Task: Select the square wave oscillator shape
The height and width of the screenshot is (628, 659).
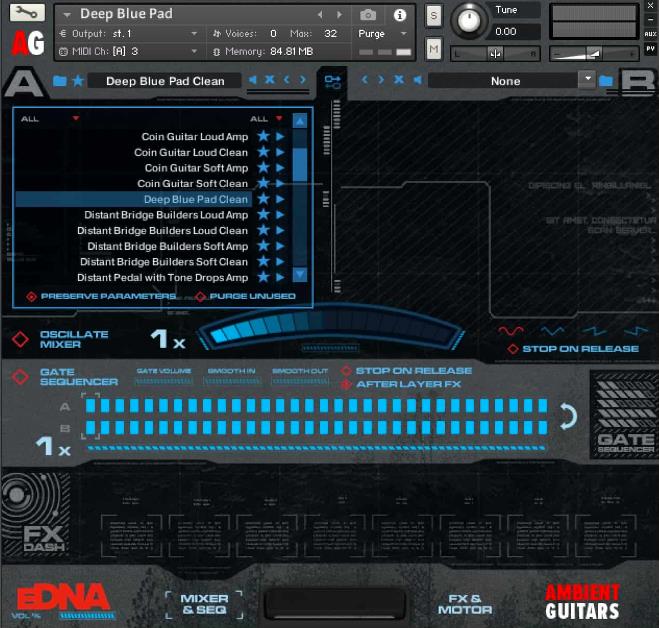Action: coord(635,331)
